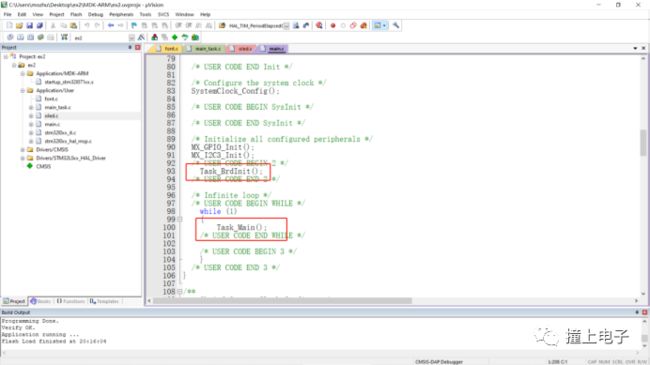650x365 pixels.
Task: Open a file using the toolbar folder icon
Action: (19, 26)
